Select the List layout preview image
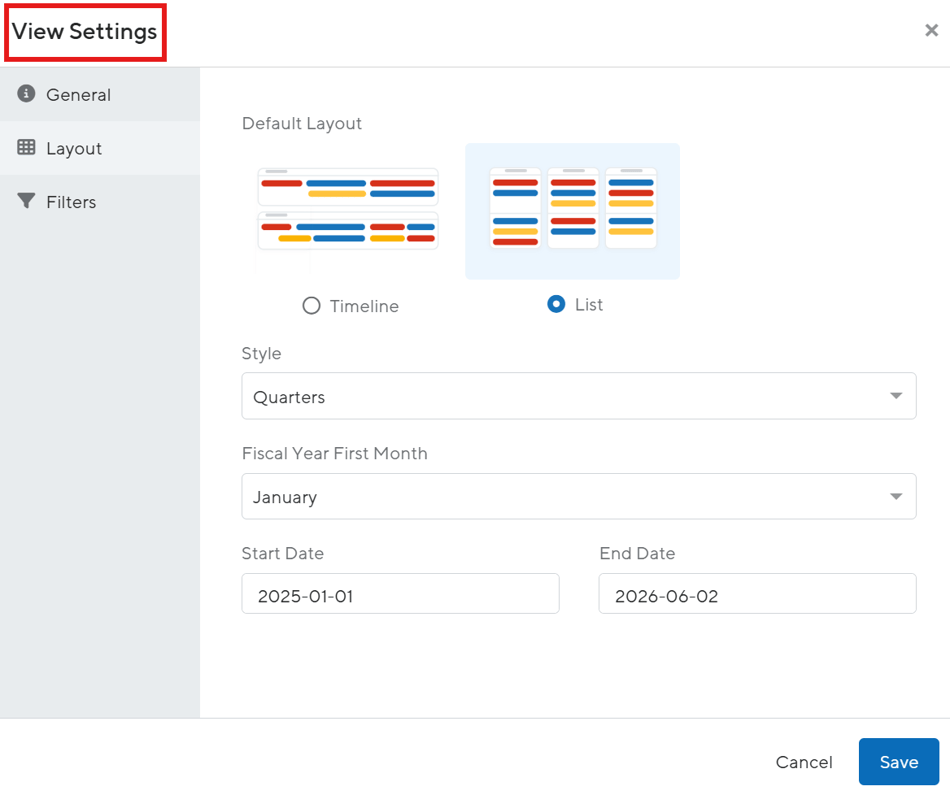Image resolution: width=950 pixels, height=795 pixels. coord(572,208)
